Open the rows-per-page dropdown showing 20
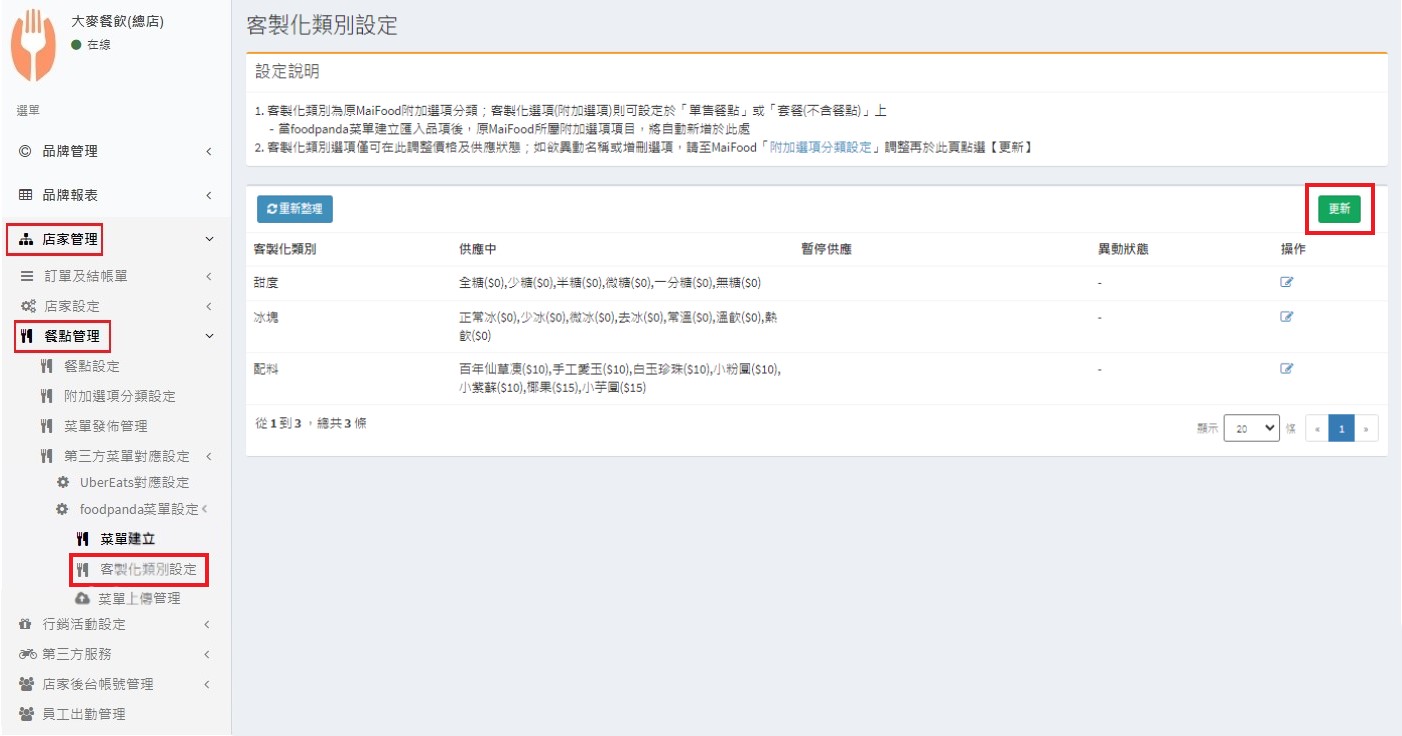The width and height of the screenshot is (1402, 736). point(1252,428)
